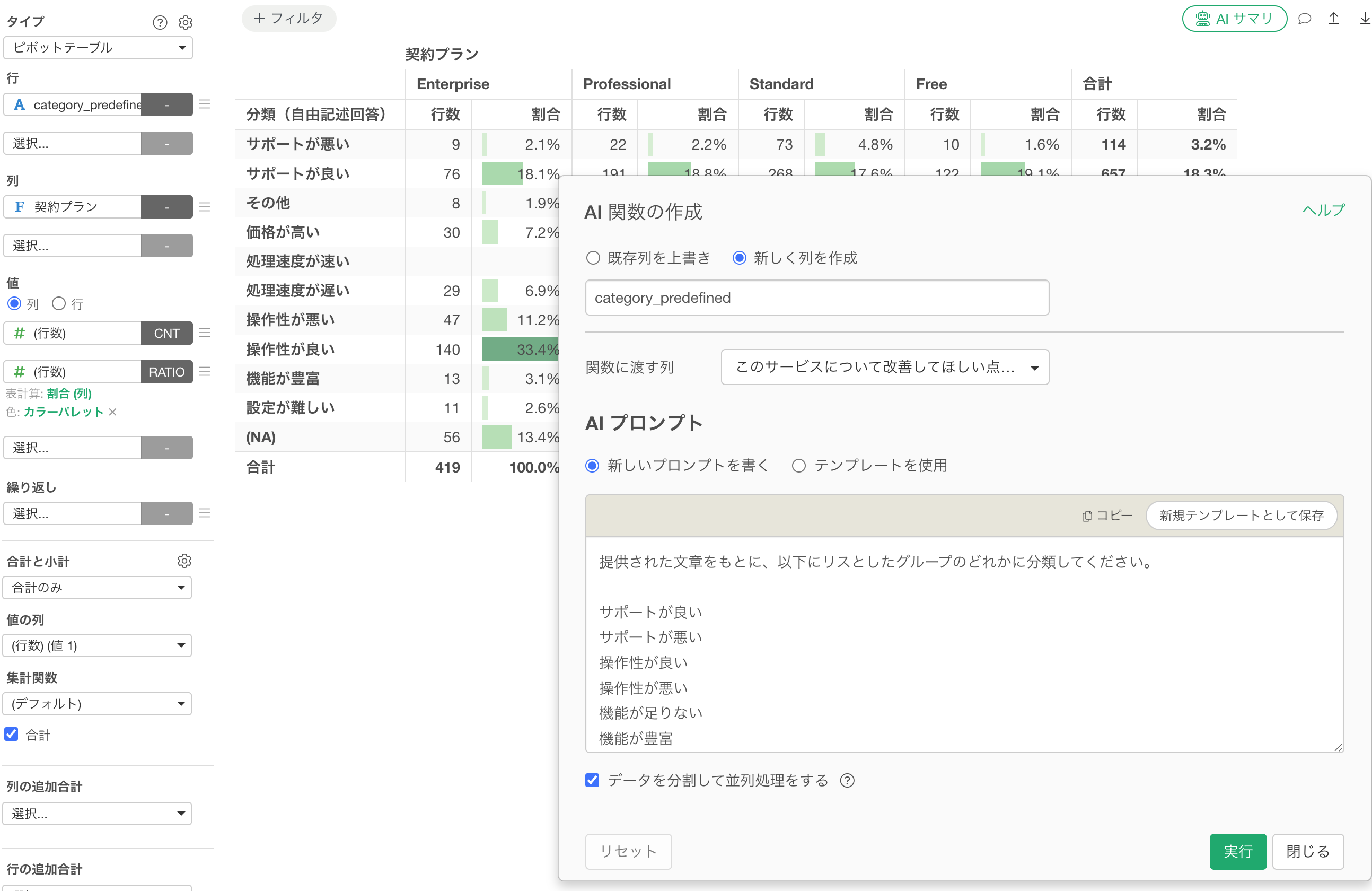Select 新しく列を作成 option
Screen dimensions: 1372x891
(x=740, y=258)
